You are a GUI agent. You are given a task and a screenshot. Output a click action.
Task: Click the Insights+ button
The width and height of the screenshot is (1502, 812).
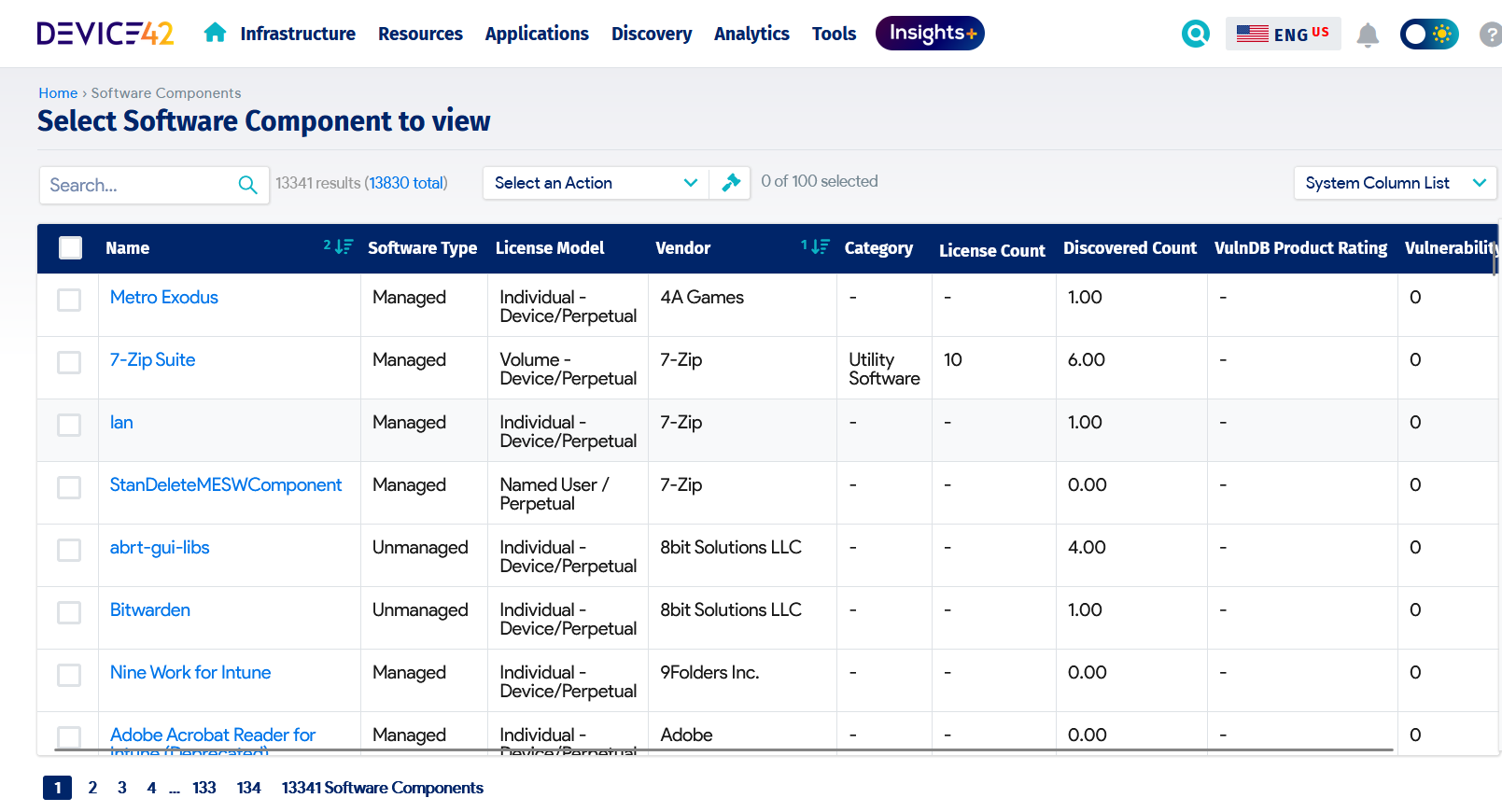(930, 33)
